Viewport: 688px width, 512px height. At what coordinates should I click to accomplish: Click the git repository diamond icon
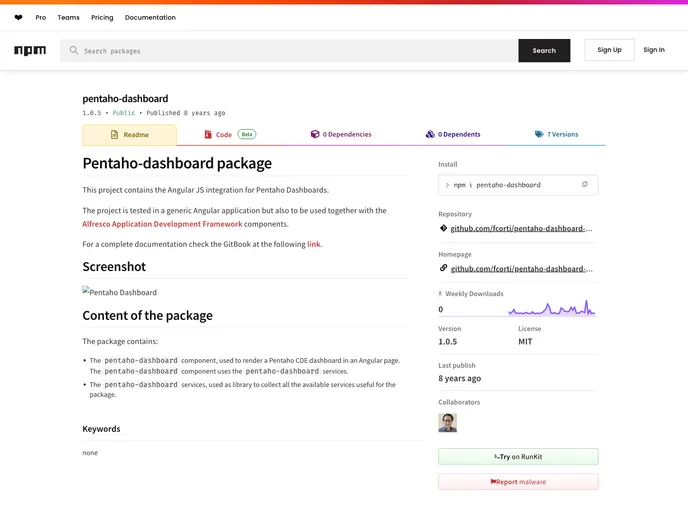(x=443, y=228)
